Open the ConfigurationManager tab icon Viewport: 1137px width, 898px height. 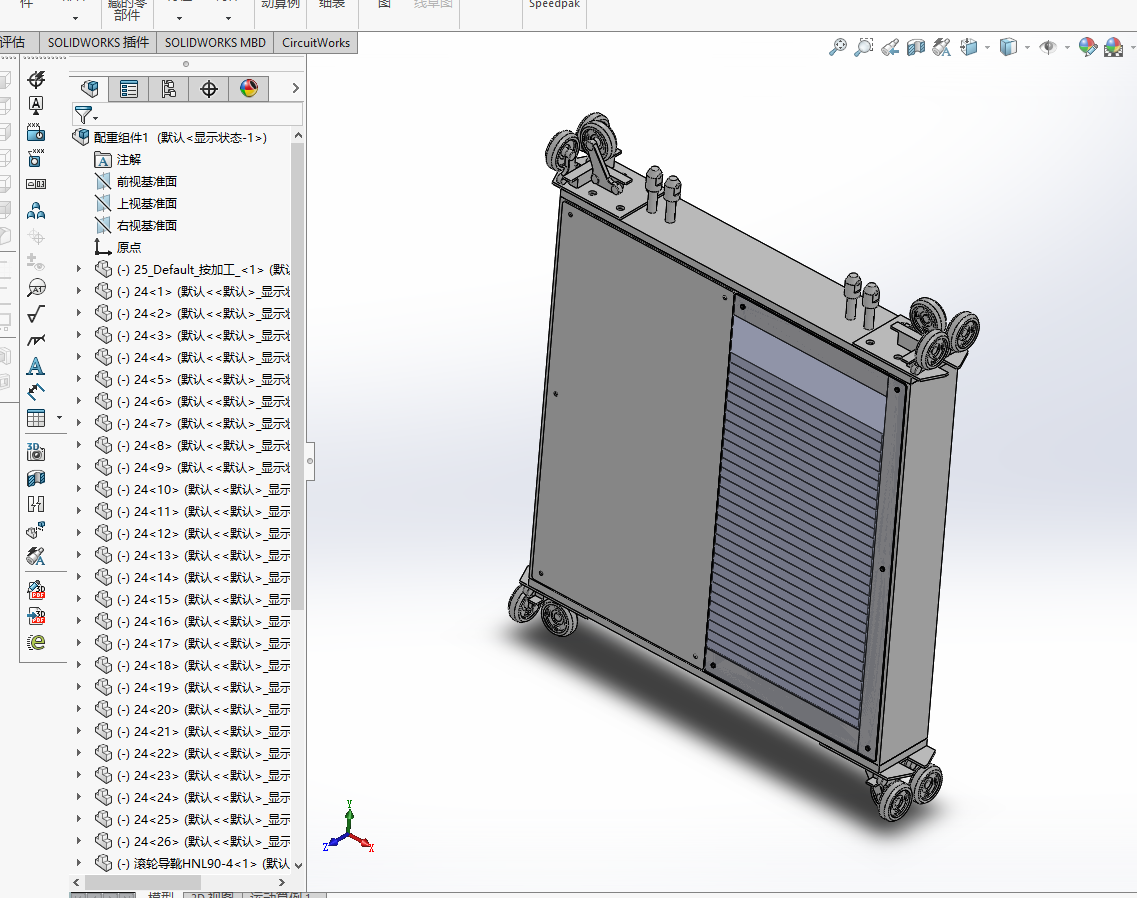click(168, 89)
